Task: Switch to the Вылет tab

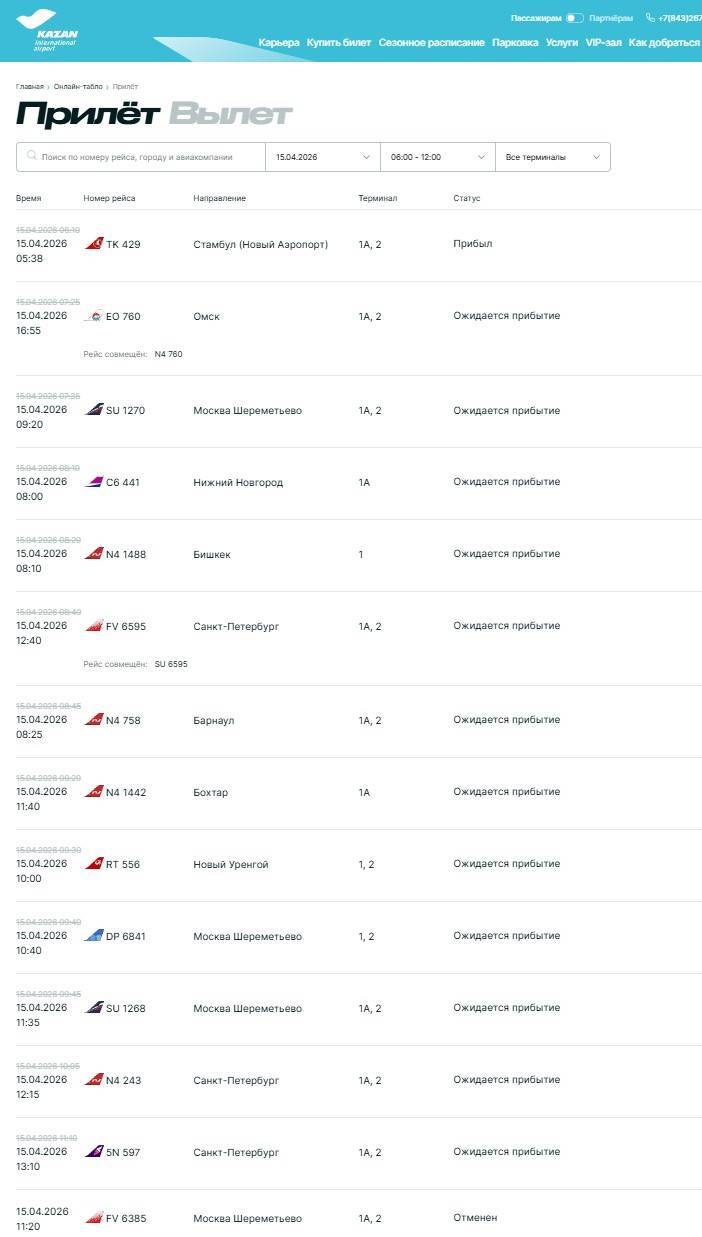Action: [230, 115]
